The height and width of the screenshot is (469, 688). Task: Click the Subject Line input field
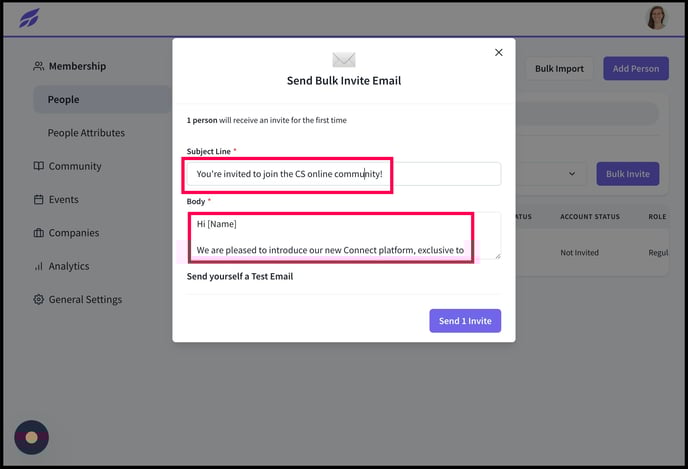pyautogui.click(x=344, y=174)
